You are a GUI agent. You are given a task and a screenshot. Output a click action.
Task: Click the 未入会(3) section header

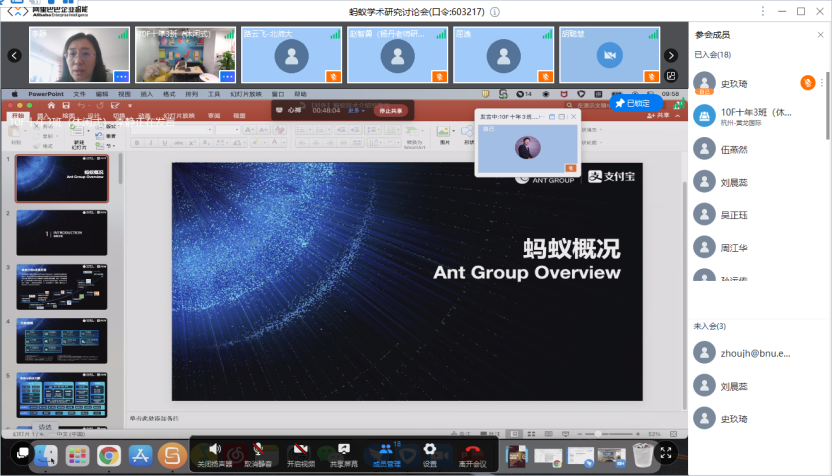[x=710, y=326]
